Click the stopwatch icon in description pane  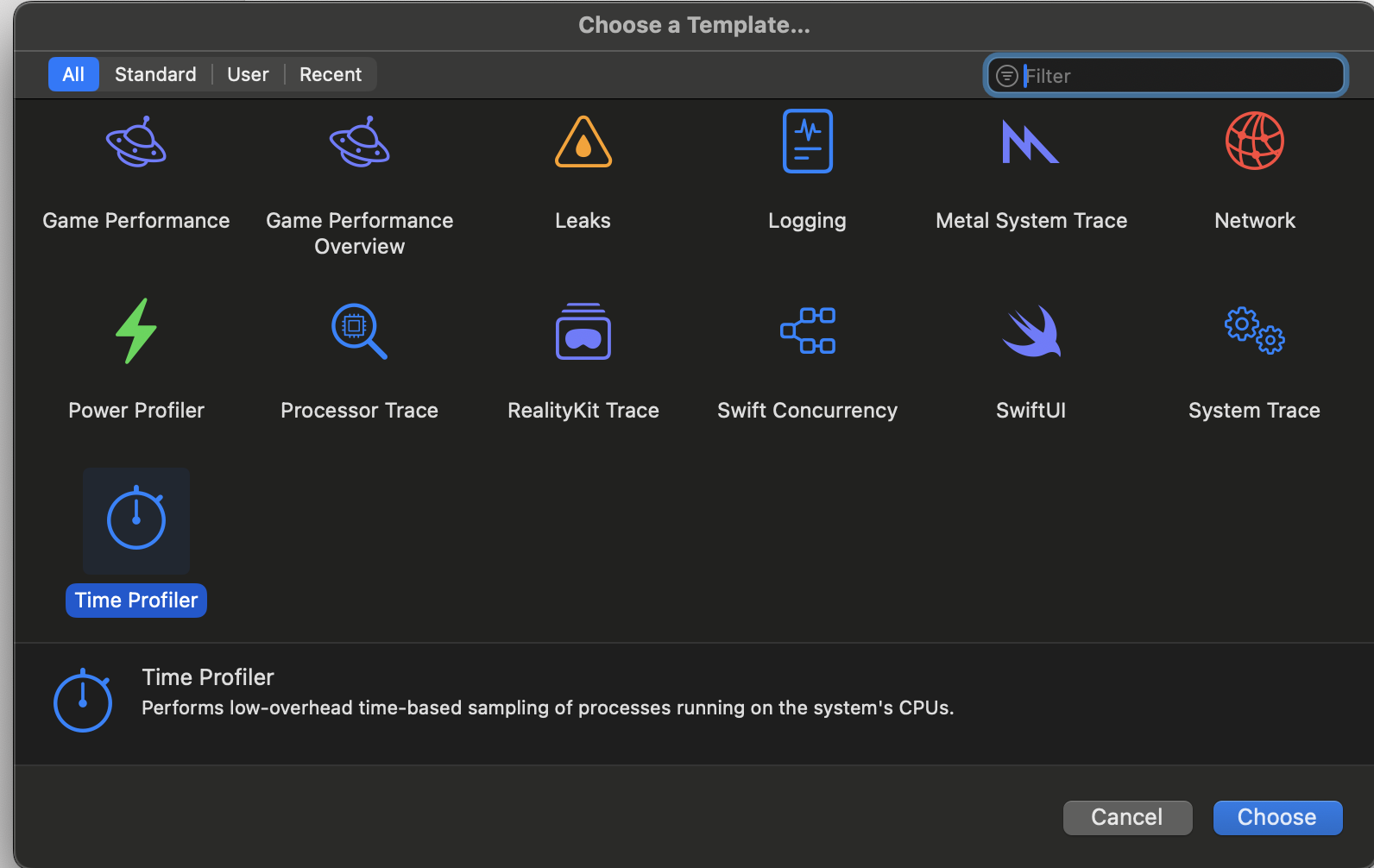point(83,701)
